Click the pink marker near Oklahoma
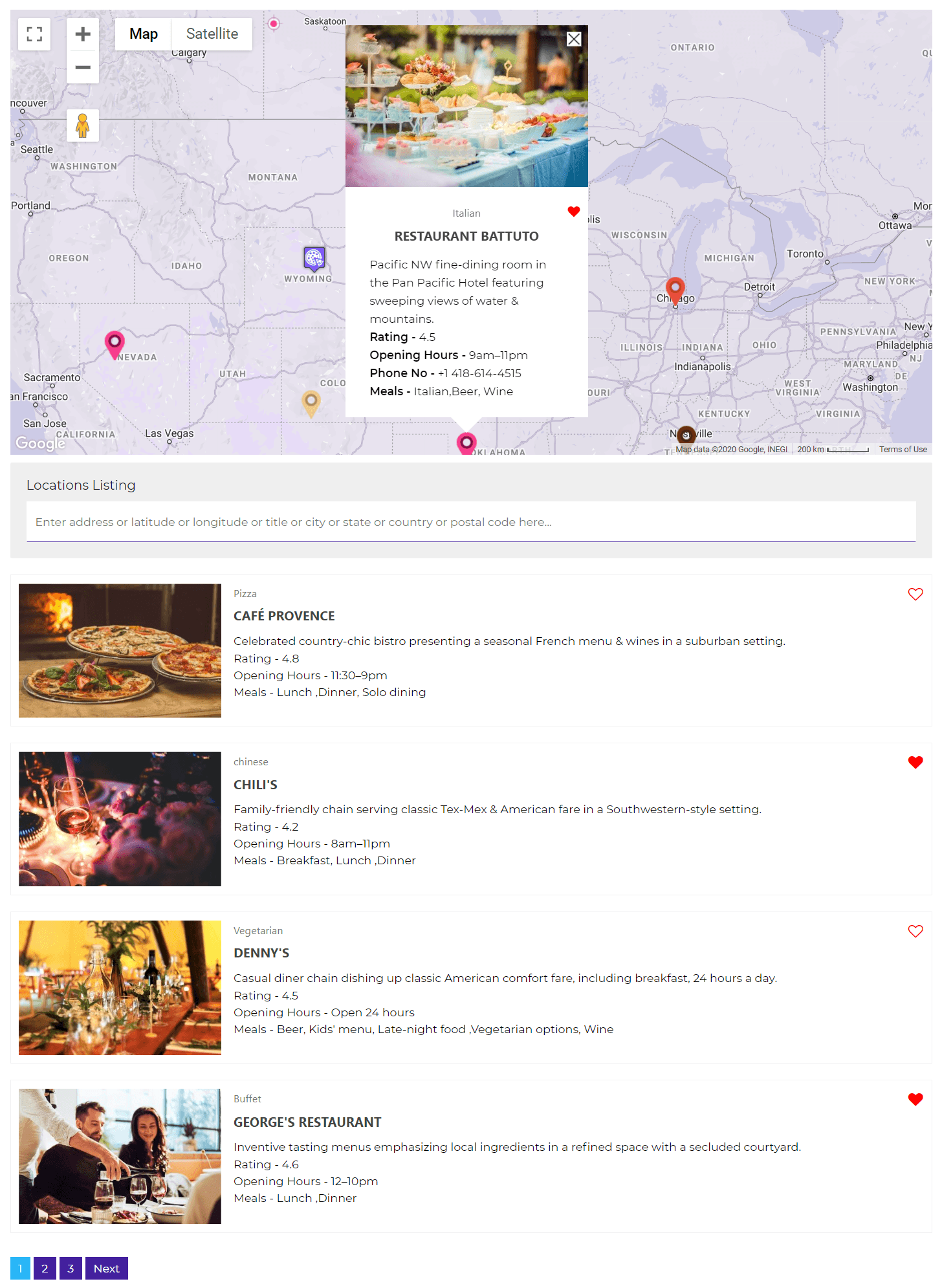Viewport: 942px width, 1288px height. point(466,443)
